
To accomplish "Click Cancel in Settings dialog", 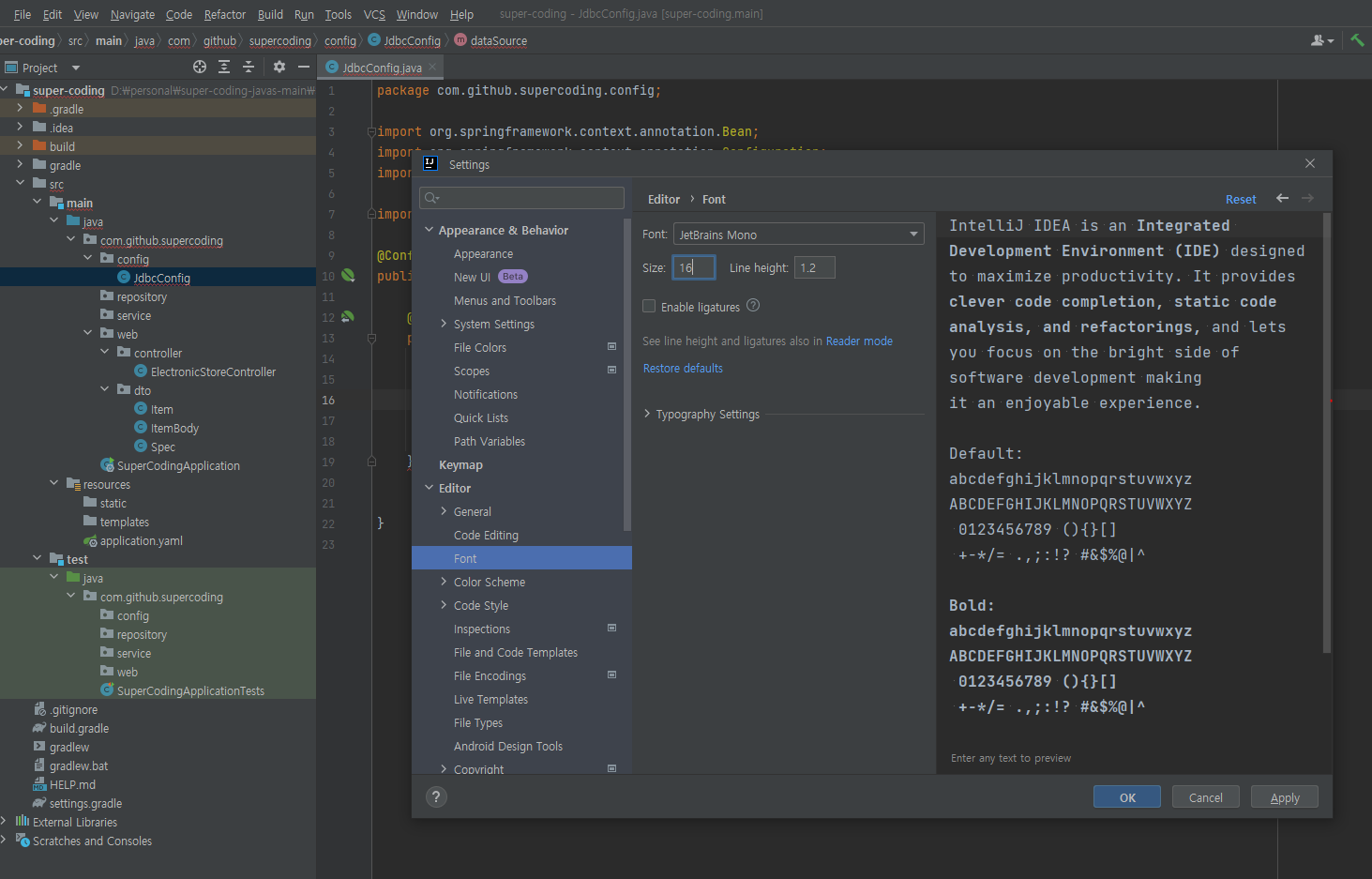I will [1206, 797].
